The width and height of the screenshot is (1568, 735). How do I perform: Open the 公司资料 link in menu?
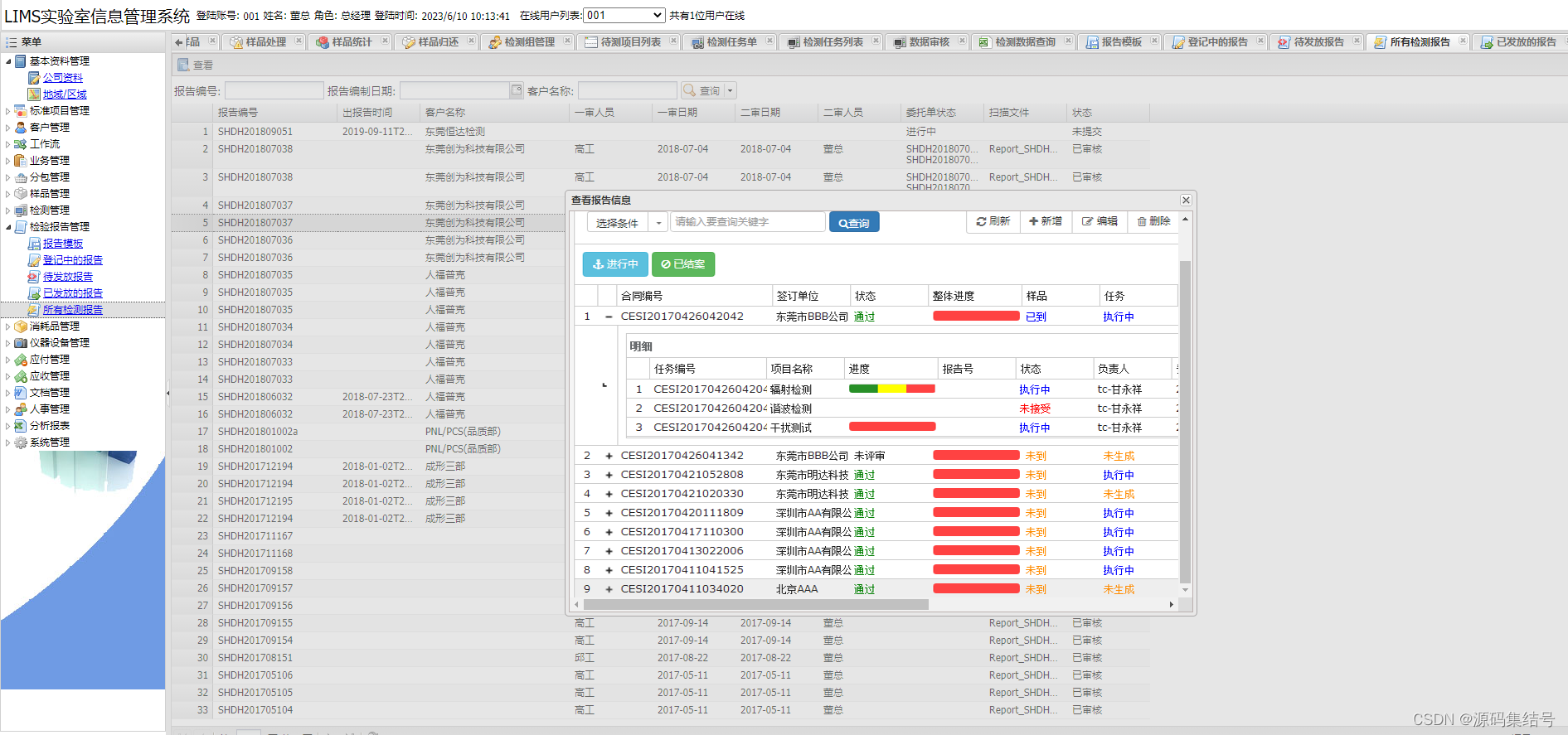63,78
